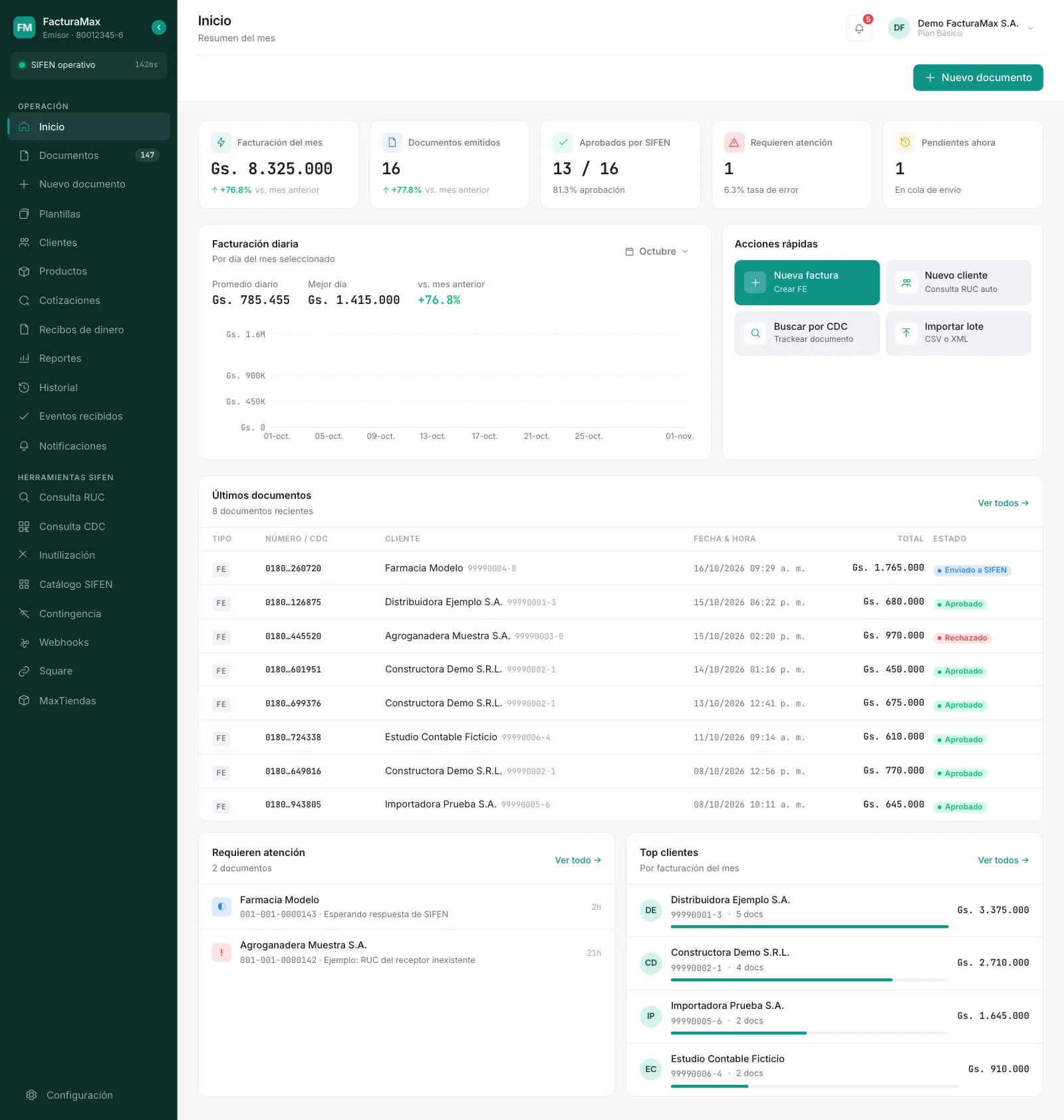The width and height of the screenshot is (1064, 1120).
Task: Click Importadora Prueba S.A. progress bar
Action: click(809, 1033)
